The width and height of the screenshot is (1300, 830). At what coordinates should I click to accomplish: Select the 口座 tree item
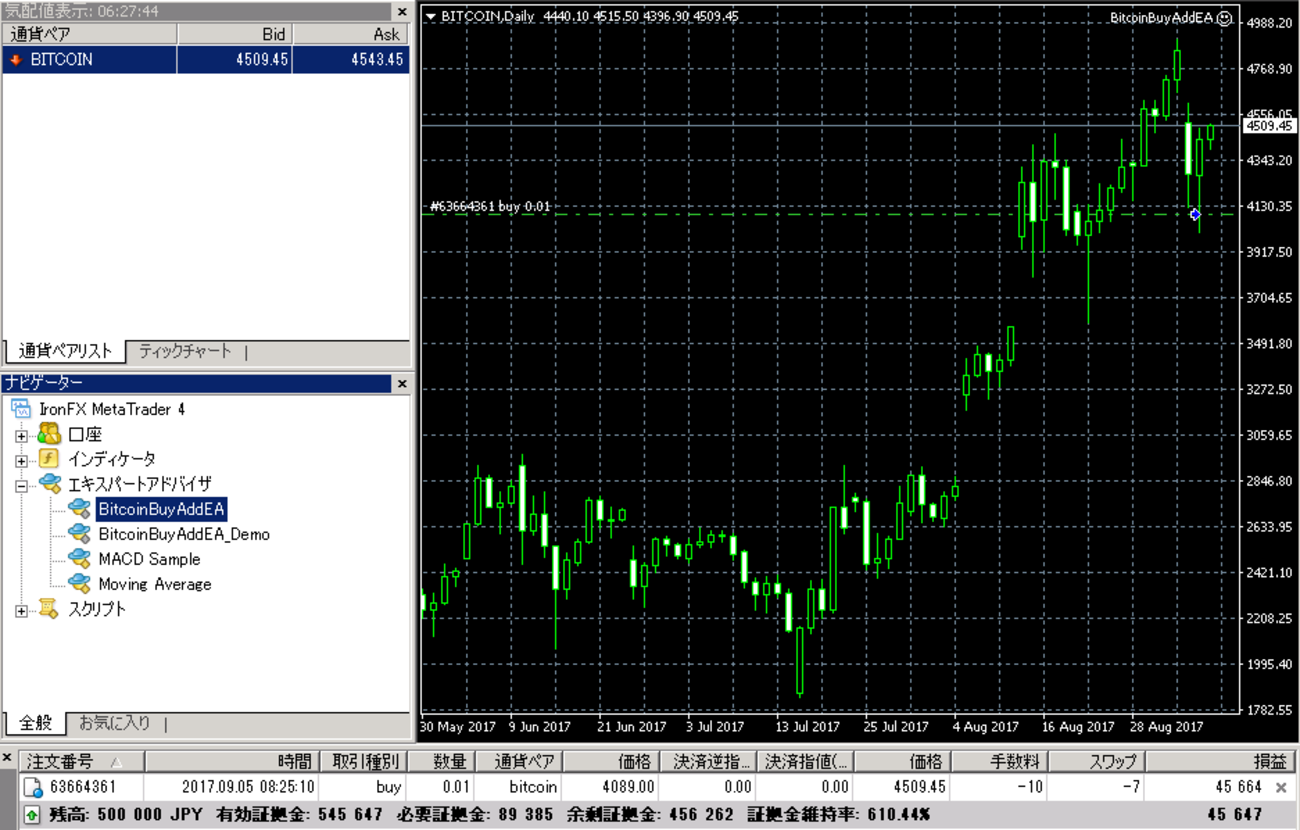coord(85,435)
